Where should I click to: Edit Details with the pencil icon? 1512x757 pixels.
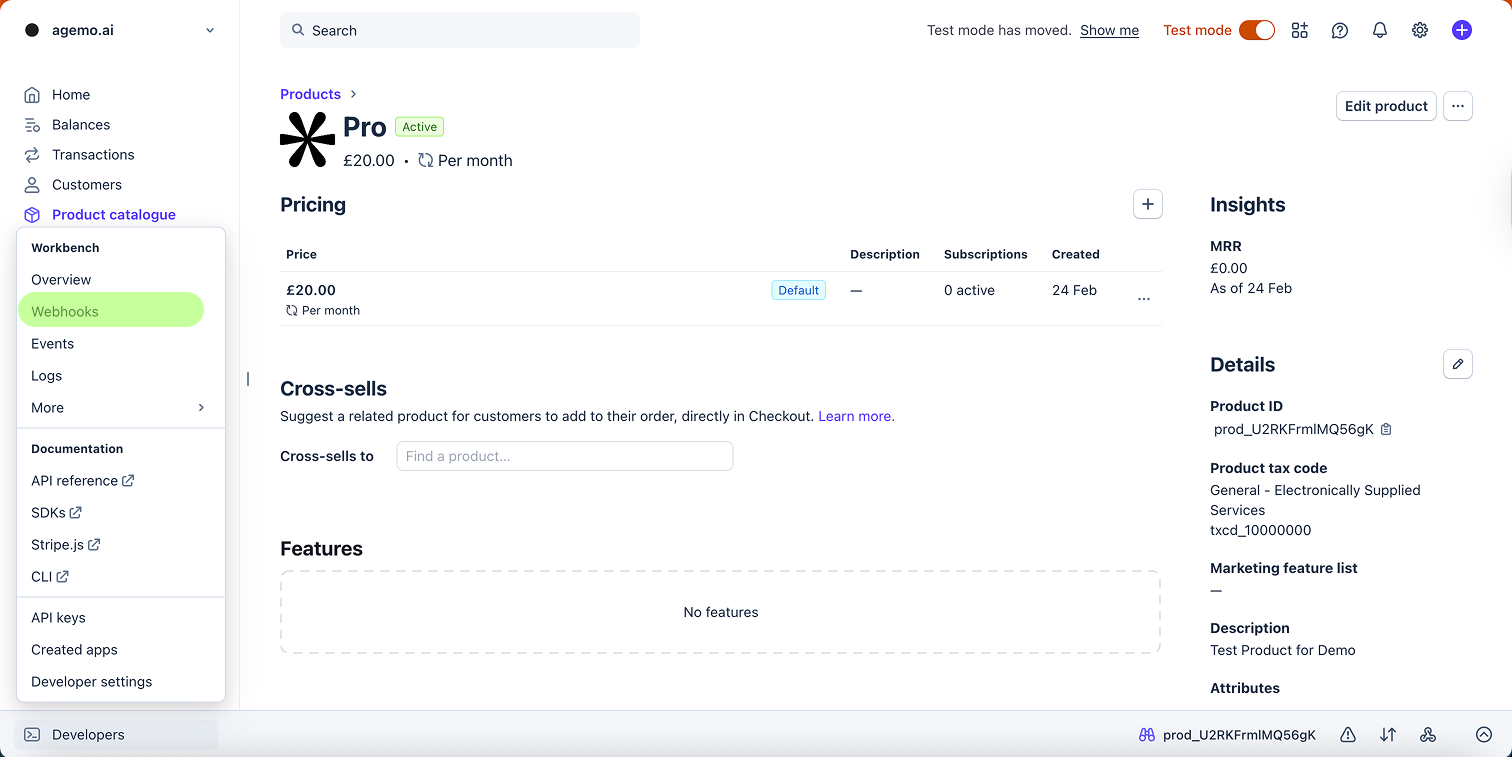click(1458, 364)
